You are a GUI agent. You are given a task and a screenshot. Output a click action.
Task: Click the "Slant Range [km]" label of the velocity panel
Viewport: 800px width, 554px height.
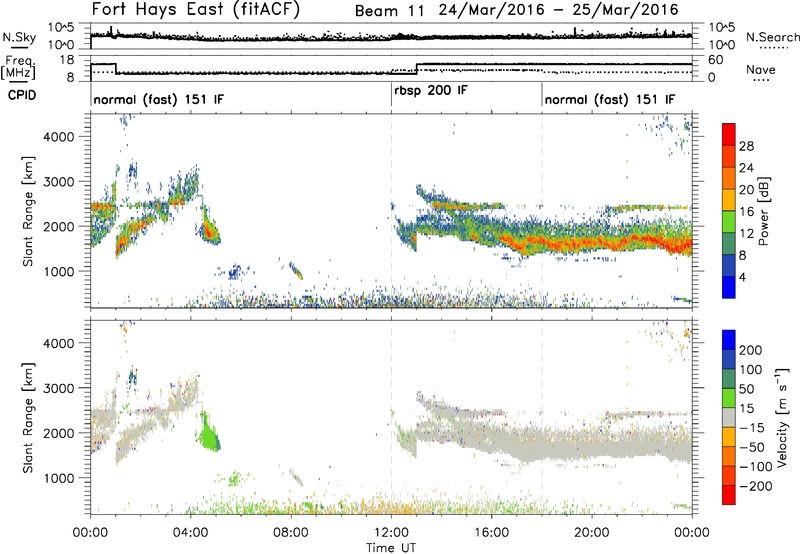click(x=28, y=417)
